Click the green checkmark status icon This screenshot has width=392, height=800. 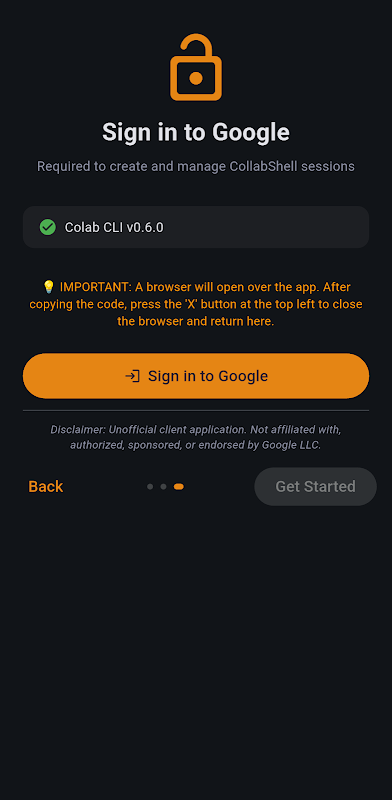coord(48,227)
